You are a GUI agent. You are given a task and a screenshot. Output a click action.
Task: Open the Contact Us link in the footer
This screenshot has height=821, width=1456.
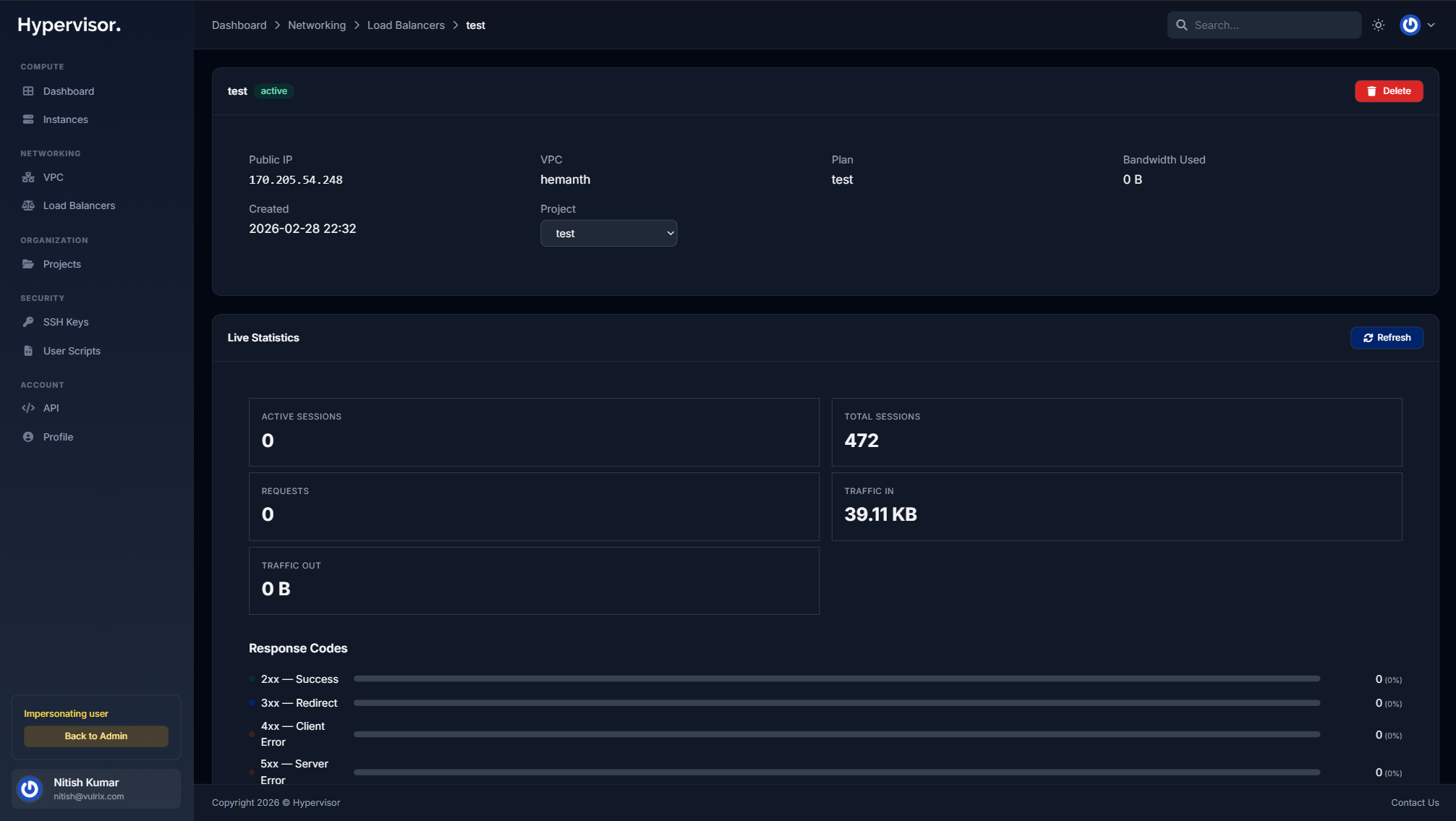click(1415, 802)
